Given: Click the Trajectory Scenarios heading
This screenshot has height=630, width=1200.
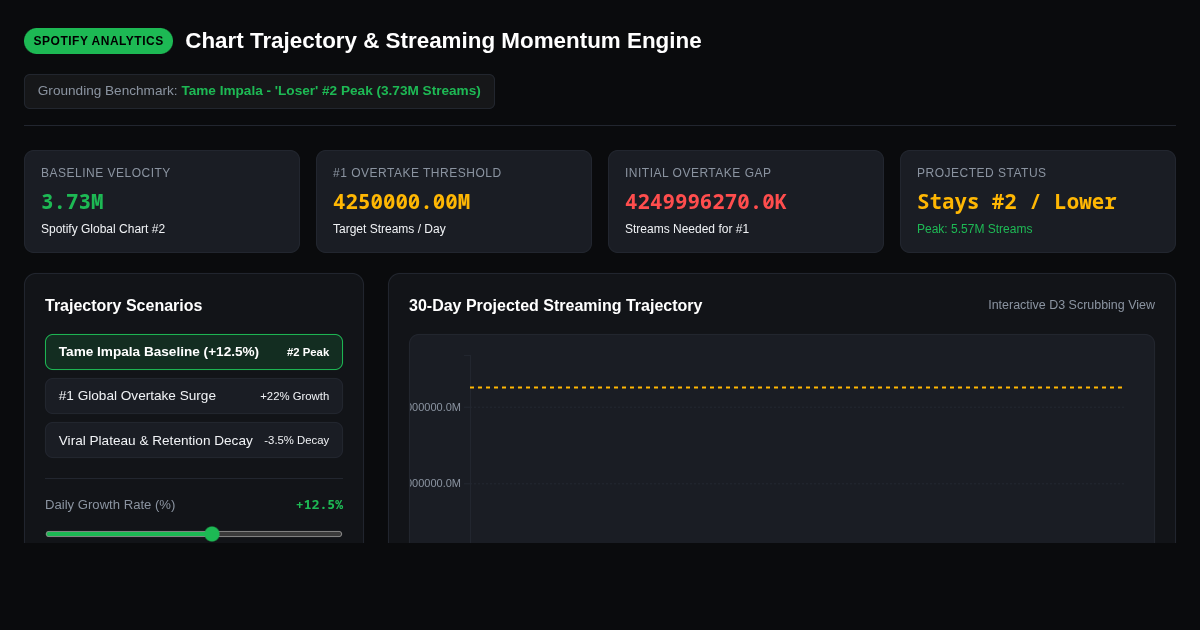Looking at the screenshot, I should 123,306.
